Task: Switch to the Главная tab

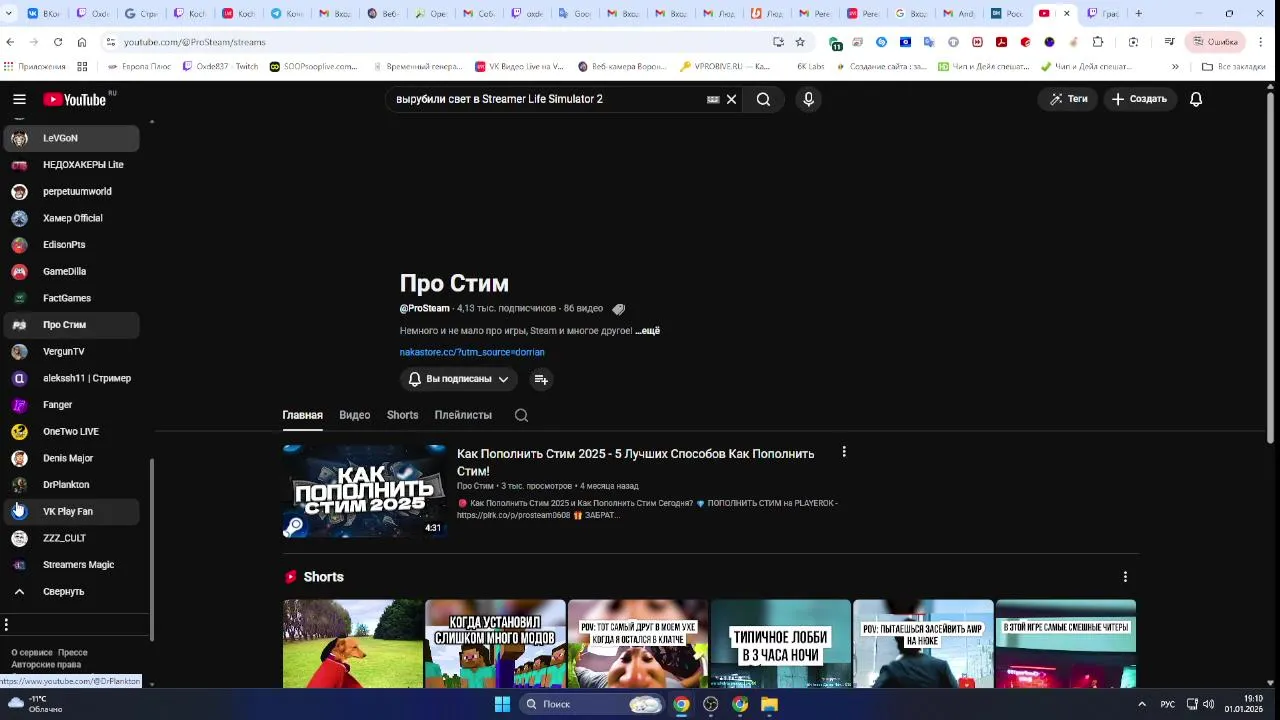Action: click(302, 415)
